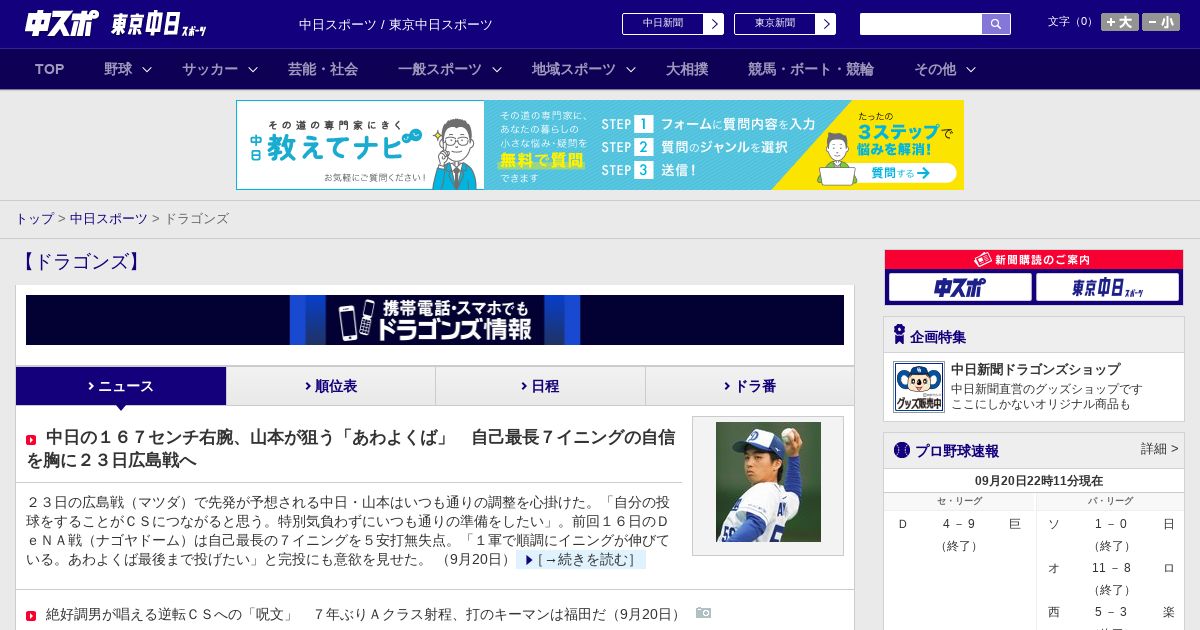Increase text size with ＋大 button
Image resolution: width=1200 pixels, height=630 pixels.
pyautogui.click(x=1119, y=22)
